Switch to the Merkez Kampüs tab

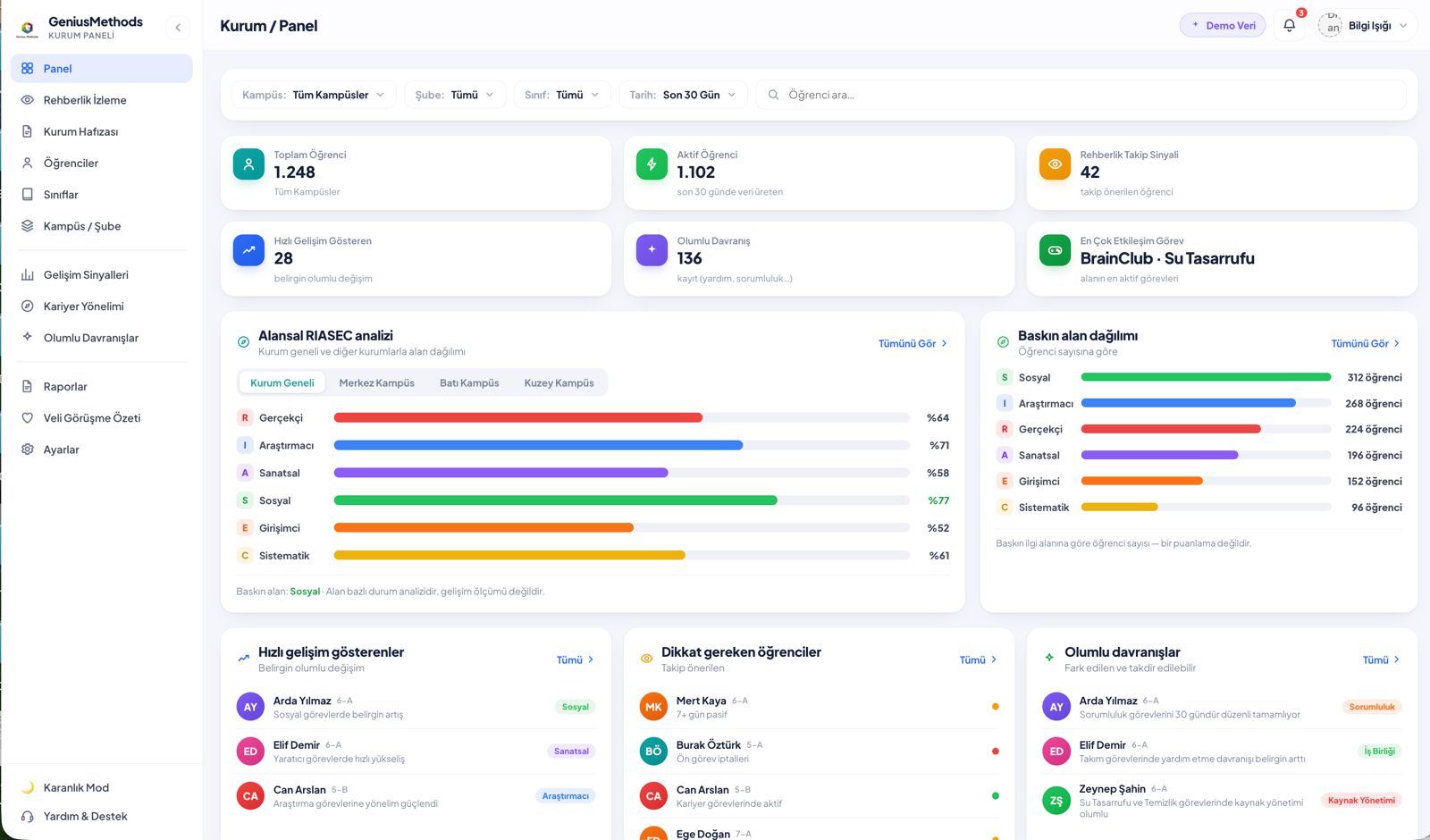pos(376,383)
